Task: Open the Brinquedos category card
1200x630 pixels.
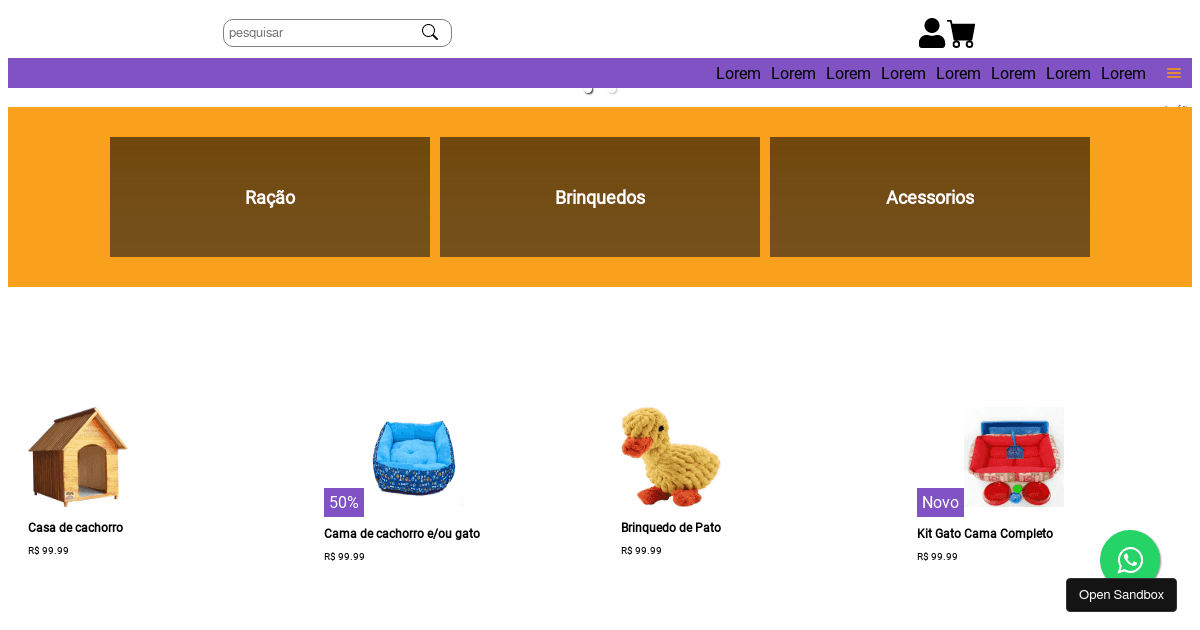Action: 600,197
